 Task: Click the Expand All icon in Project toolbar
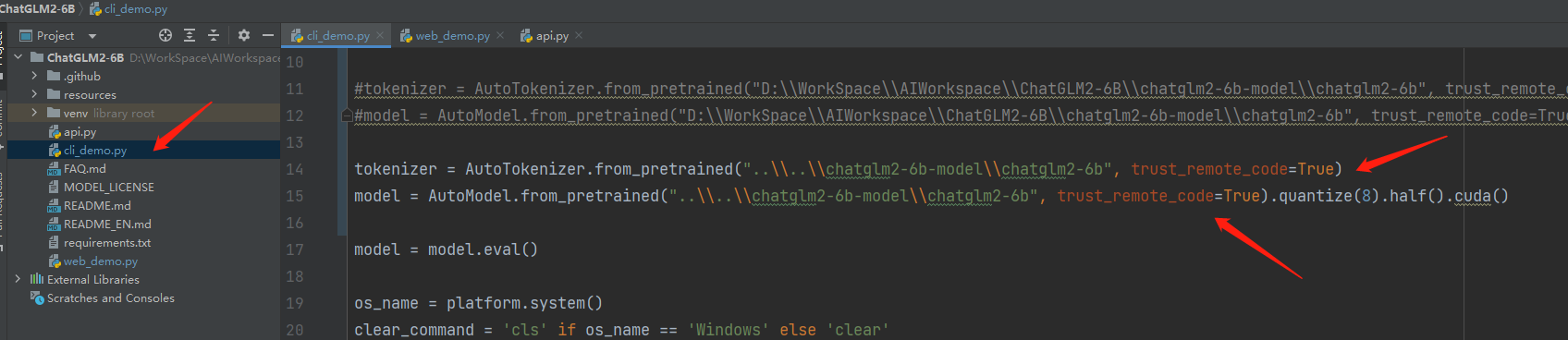point(190,35)
